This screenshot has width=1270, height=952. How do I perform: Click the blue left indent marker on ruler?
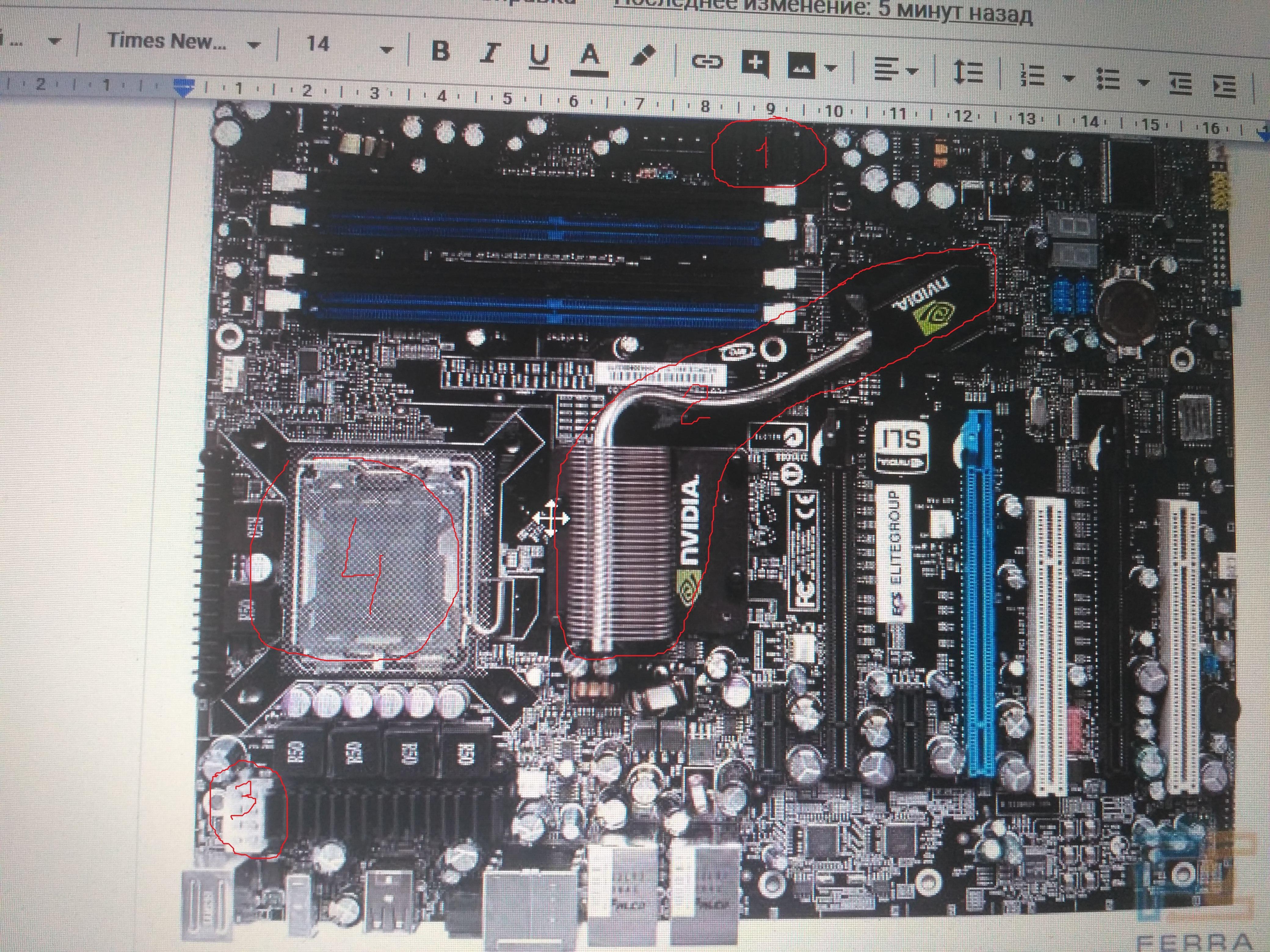click(184, 88)
